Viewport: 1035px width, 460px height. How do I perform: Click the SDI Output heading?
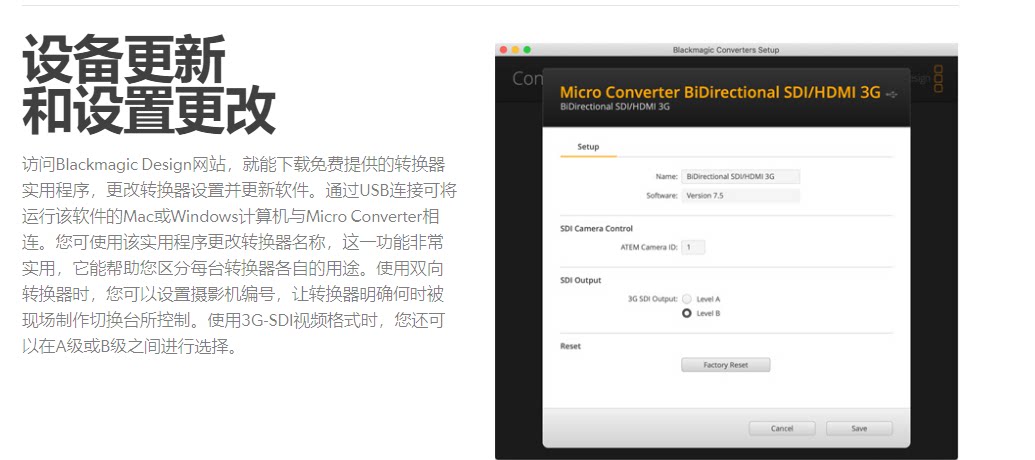coord(580,280)
